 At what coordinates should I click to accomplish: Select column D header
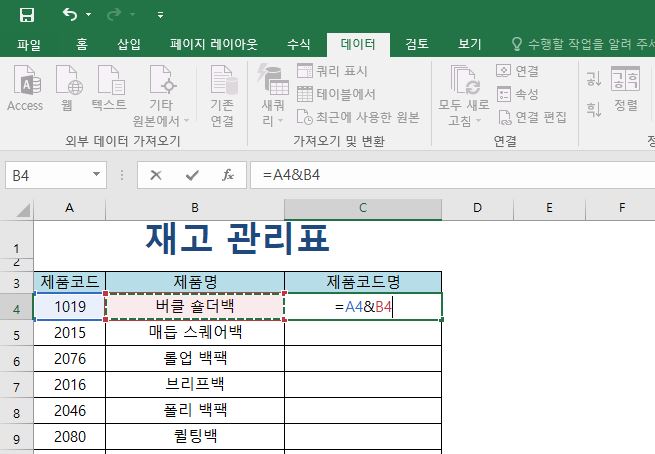click(477, 208)
